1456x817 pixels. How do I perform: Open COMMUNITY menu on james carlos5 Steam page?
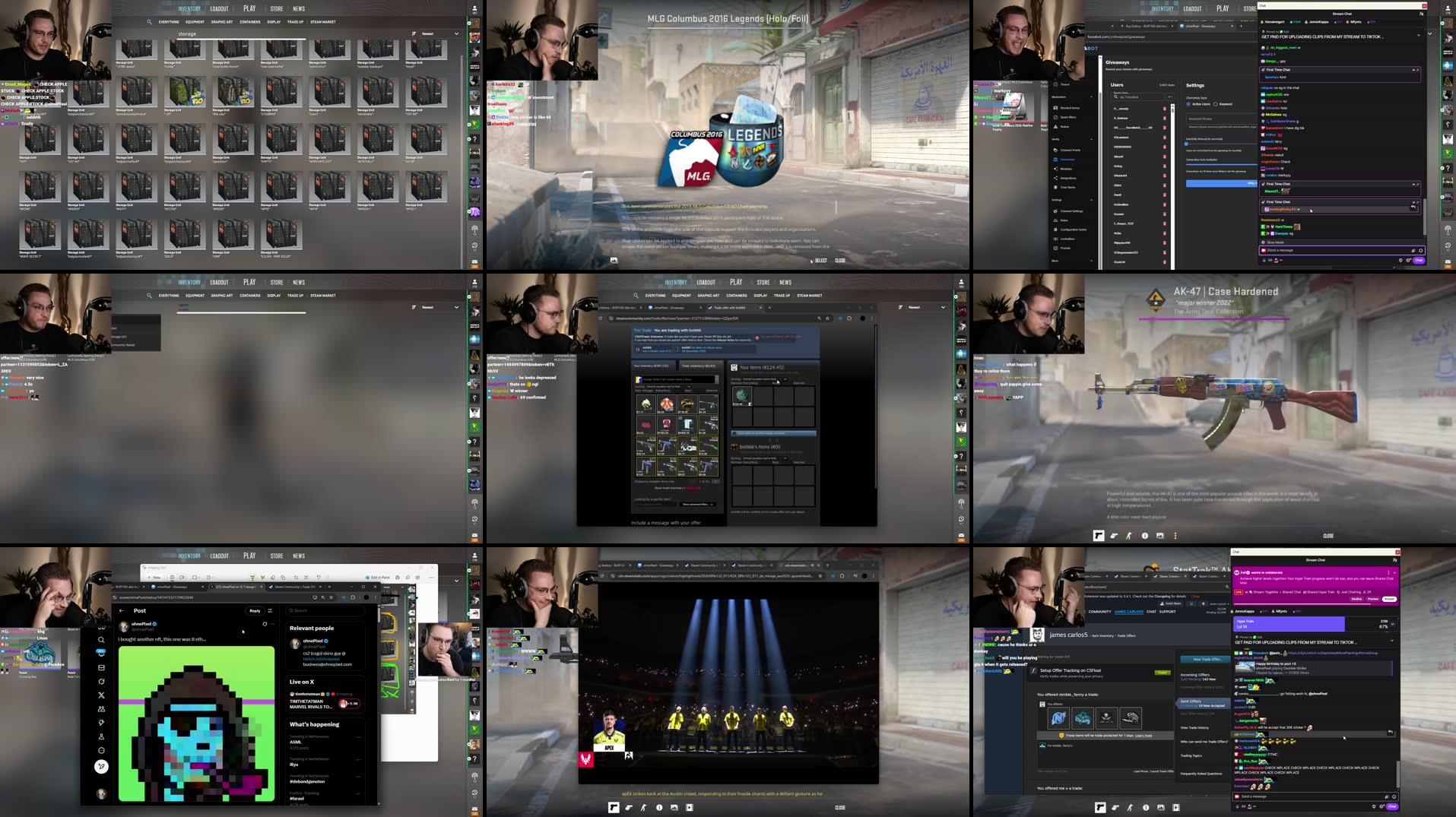1099,611
